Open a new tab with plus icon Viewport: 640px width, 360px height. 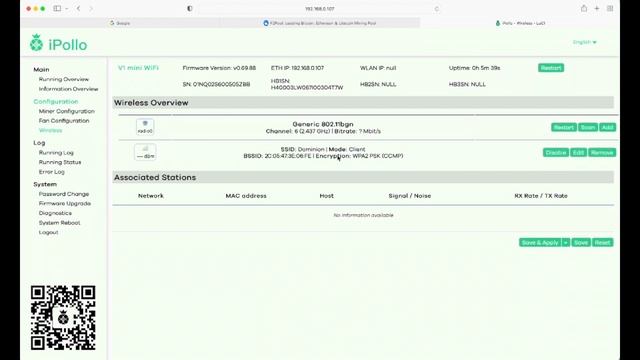[x=597, y=8]
